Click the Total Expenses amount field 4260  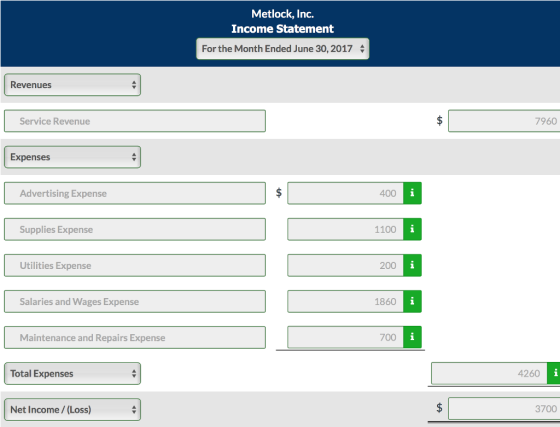point(489,373)
